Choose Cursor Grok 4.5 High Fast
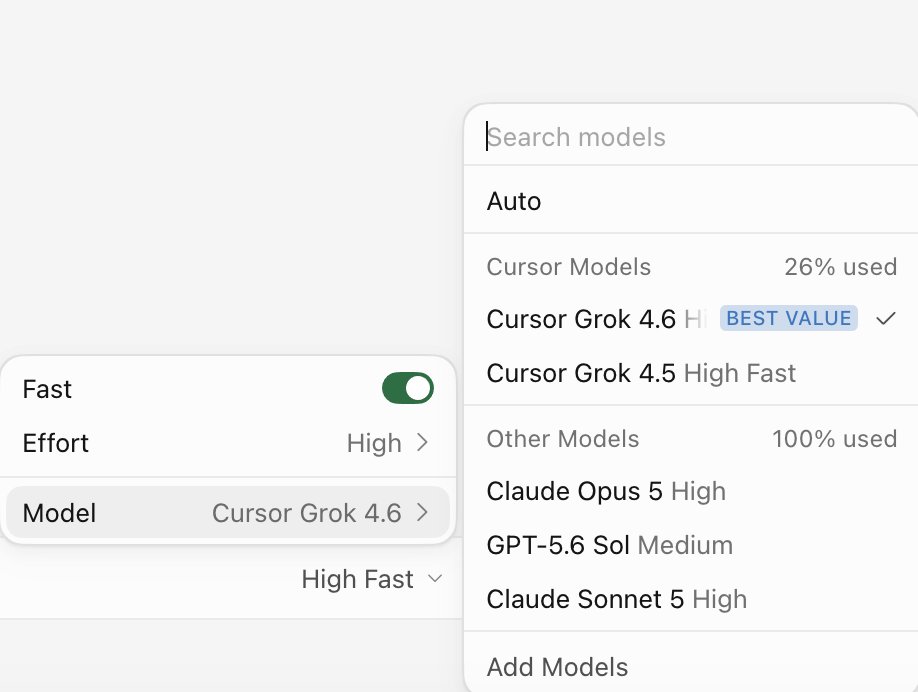 (691, 373)
